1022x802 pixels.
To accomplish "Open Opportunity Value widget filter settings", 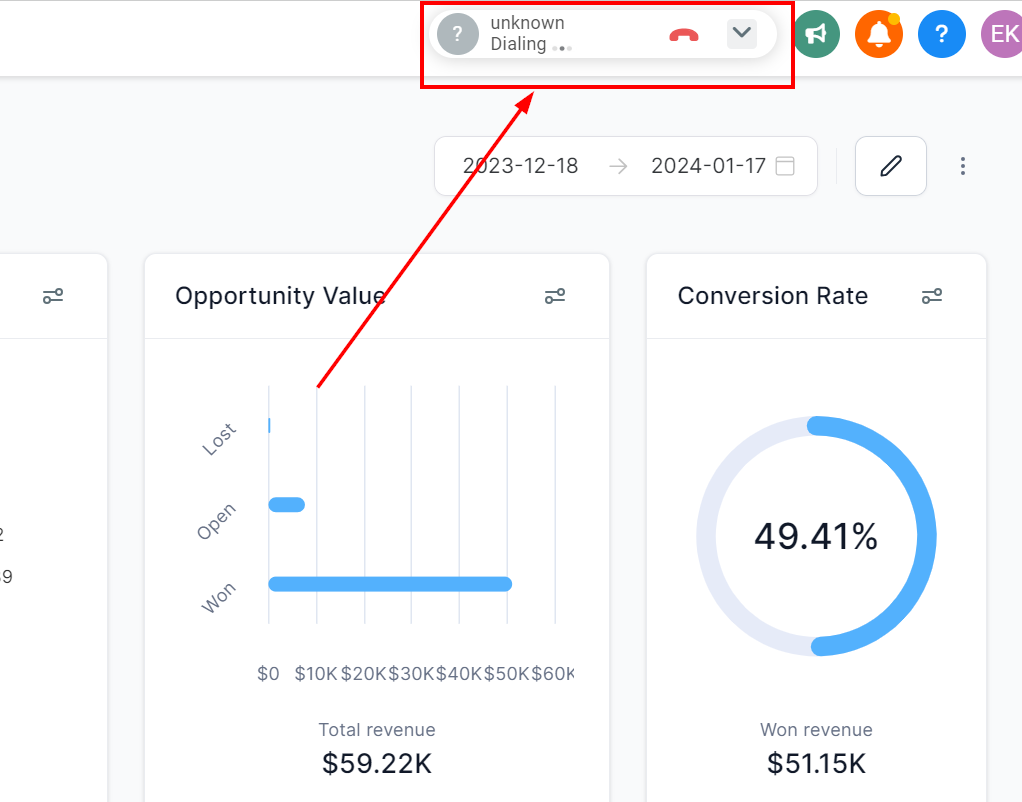I will [x=555, y=296].
